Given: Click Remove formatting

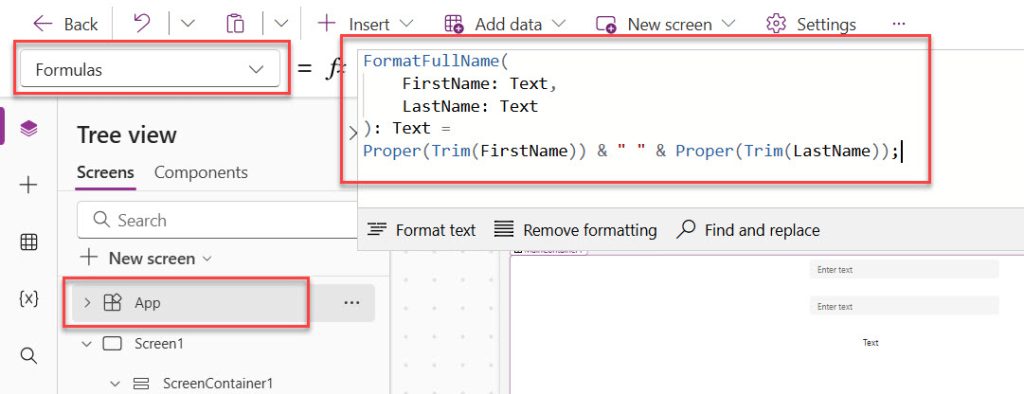Looking at the screenshot, I should coord(575,230).
